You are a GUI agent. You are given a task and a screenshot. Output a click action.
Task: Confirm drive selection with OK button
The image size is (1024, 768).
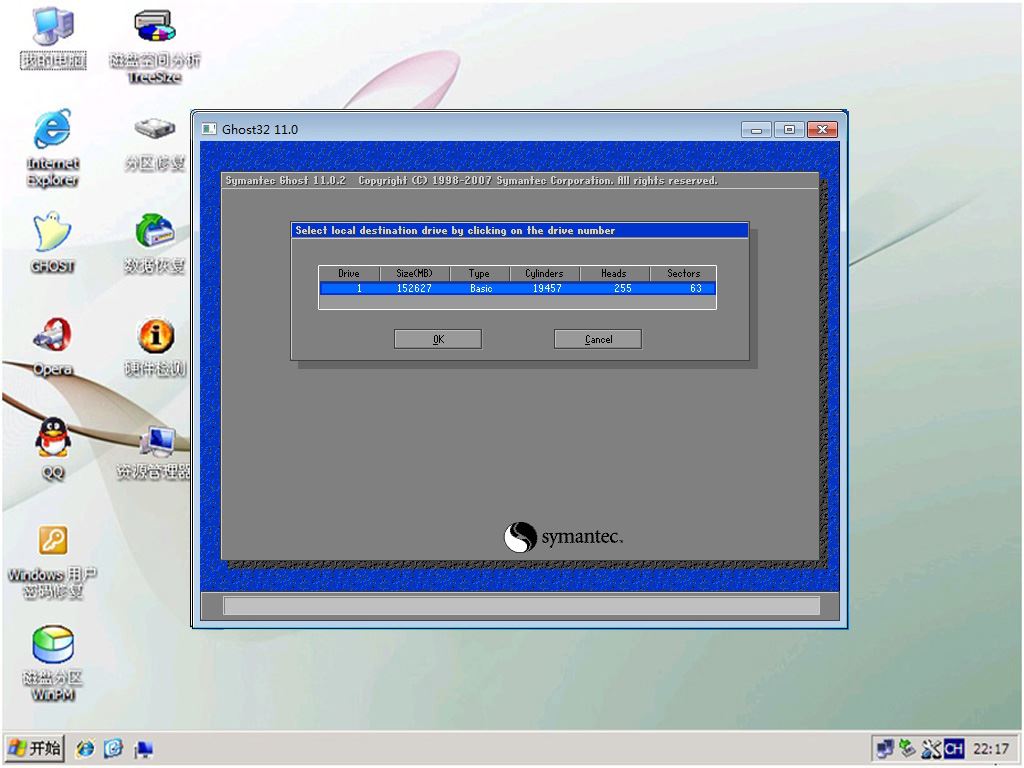438,339
